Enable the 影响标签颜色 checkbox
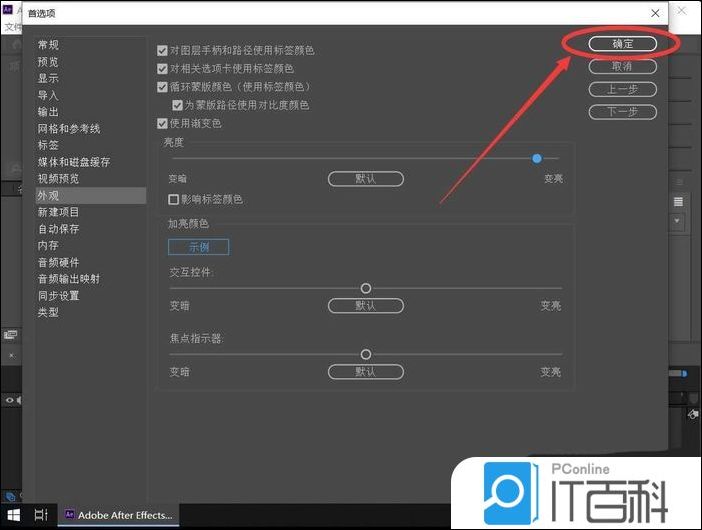Viewport: 702px width, 530px height. pyautogui.click(x=173, y=199)
